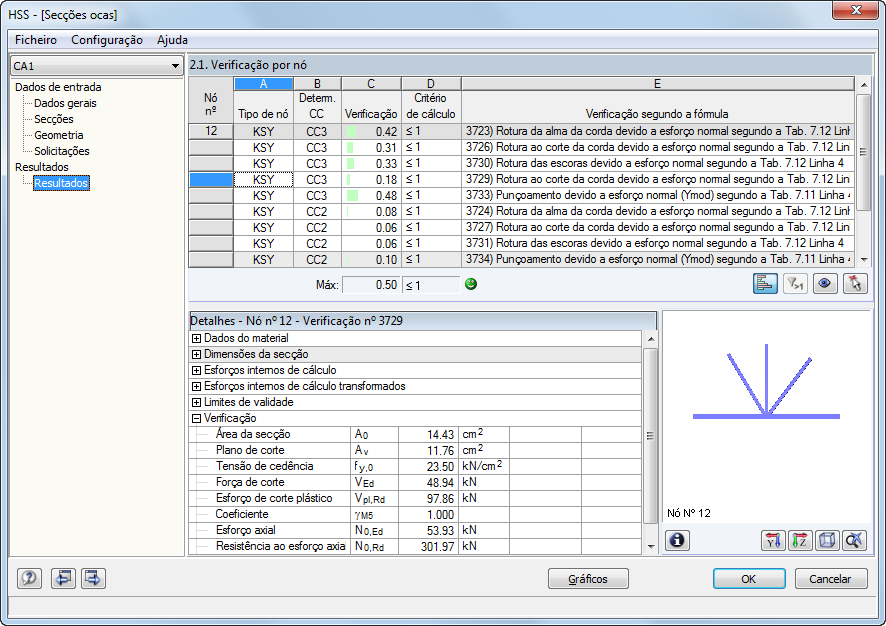The height and width of the screenshot is (626, 886).
Task: Click column E header
Action: (x=657, y=84)
